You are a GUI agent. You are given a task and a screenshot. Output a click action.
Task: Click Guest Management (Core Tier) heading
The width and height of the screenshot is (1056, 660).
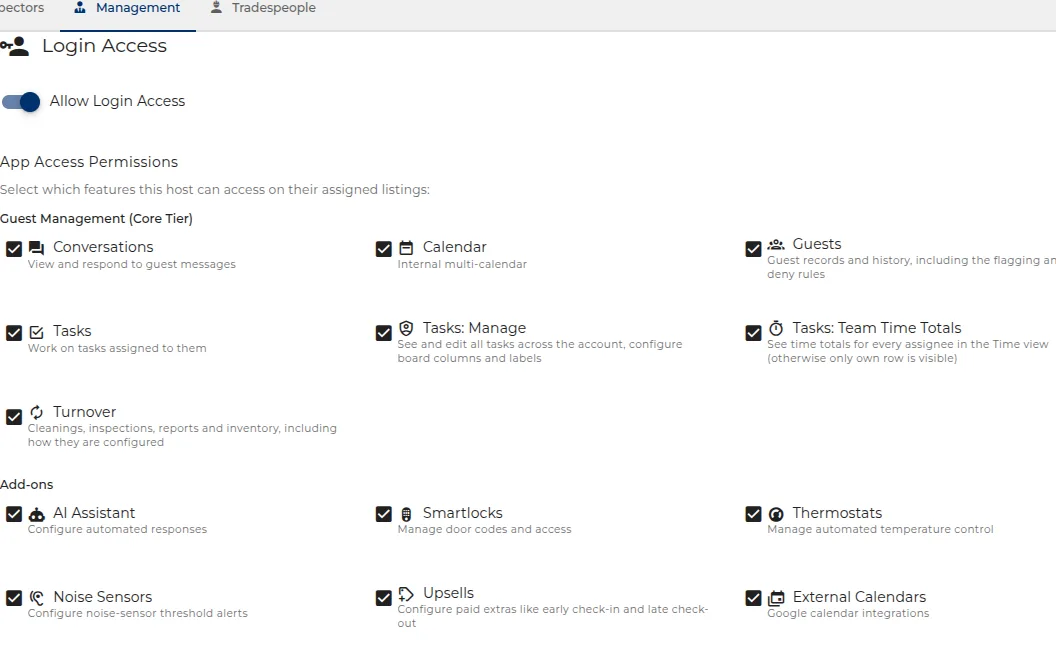(96, 218)
